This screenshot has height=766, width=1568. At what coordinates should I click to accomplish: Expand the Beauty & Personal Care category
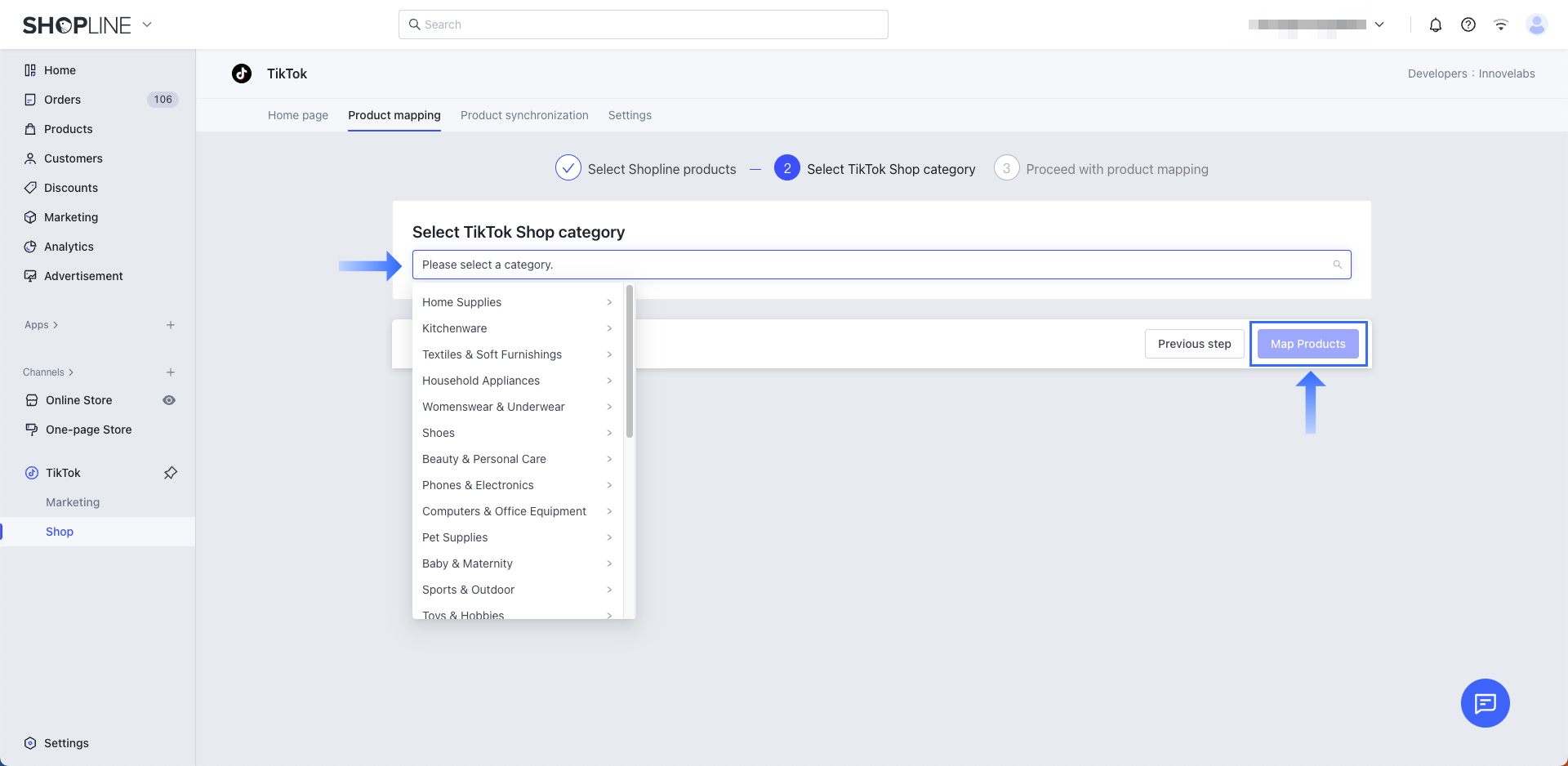[x=516, y=459]
